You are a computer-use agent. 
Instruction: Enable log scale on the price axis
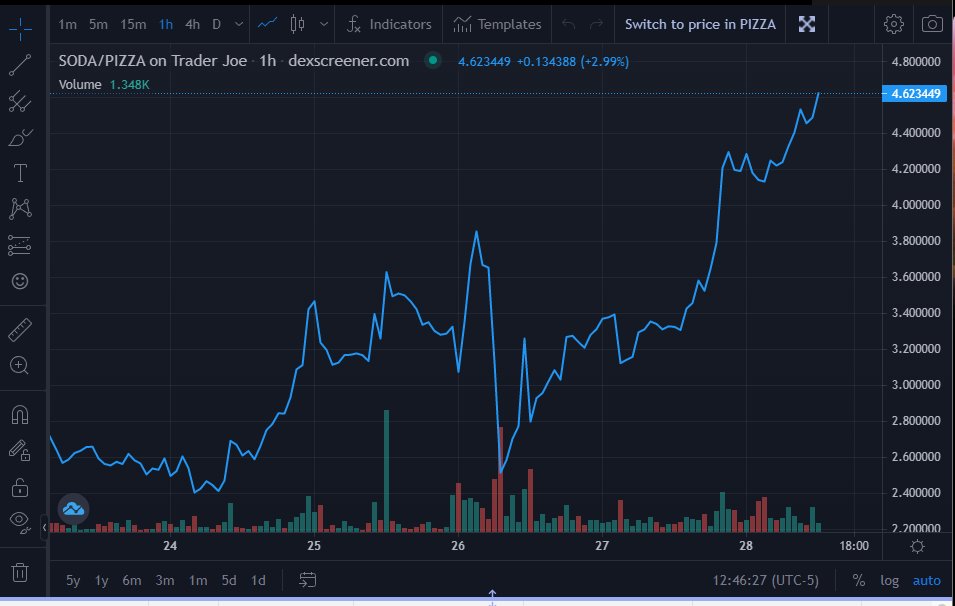pos(889,579)
